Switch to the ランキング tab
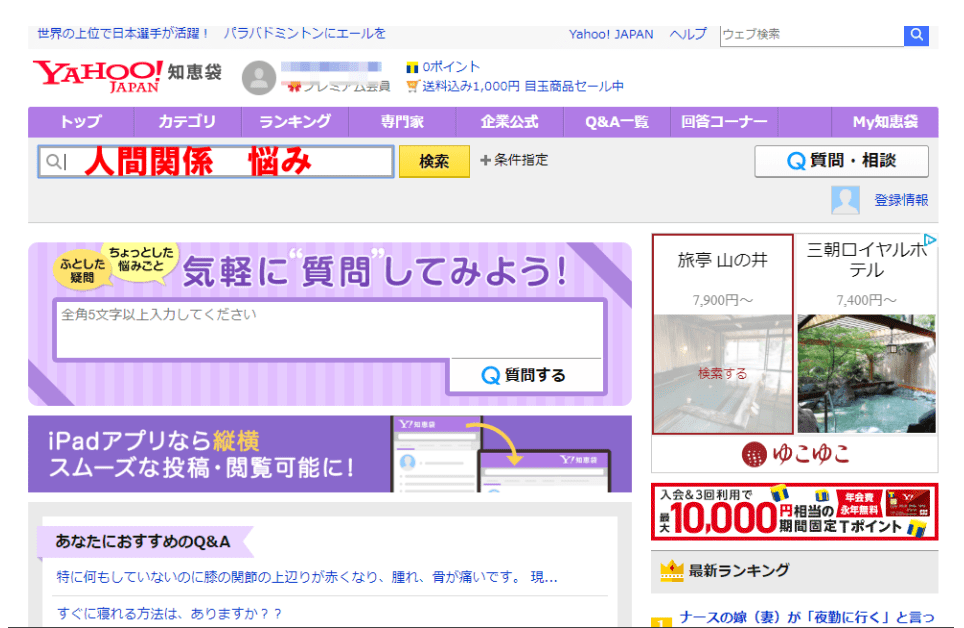 click(295, 122)
